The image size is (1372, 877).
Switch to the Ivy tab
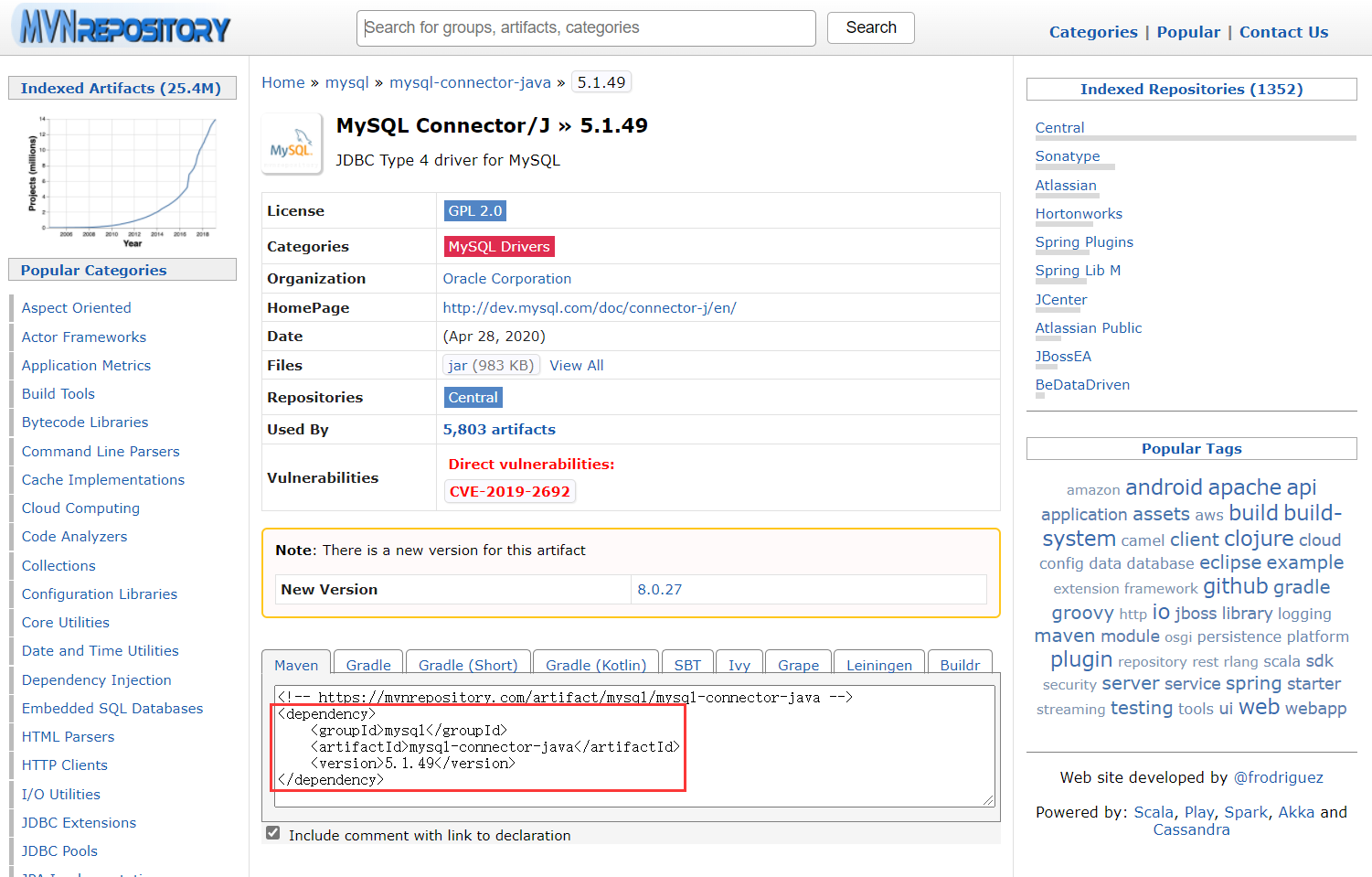739,665
